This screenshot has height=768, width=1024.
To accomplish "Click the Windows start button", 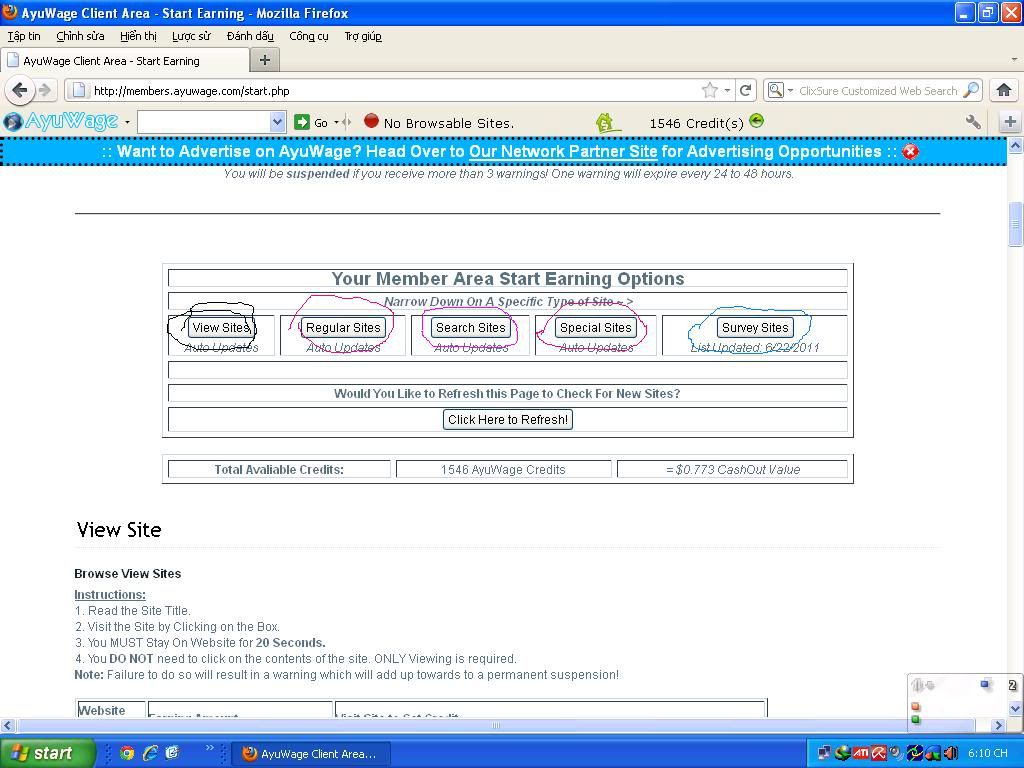I will click(48, 753).
